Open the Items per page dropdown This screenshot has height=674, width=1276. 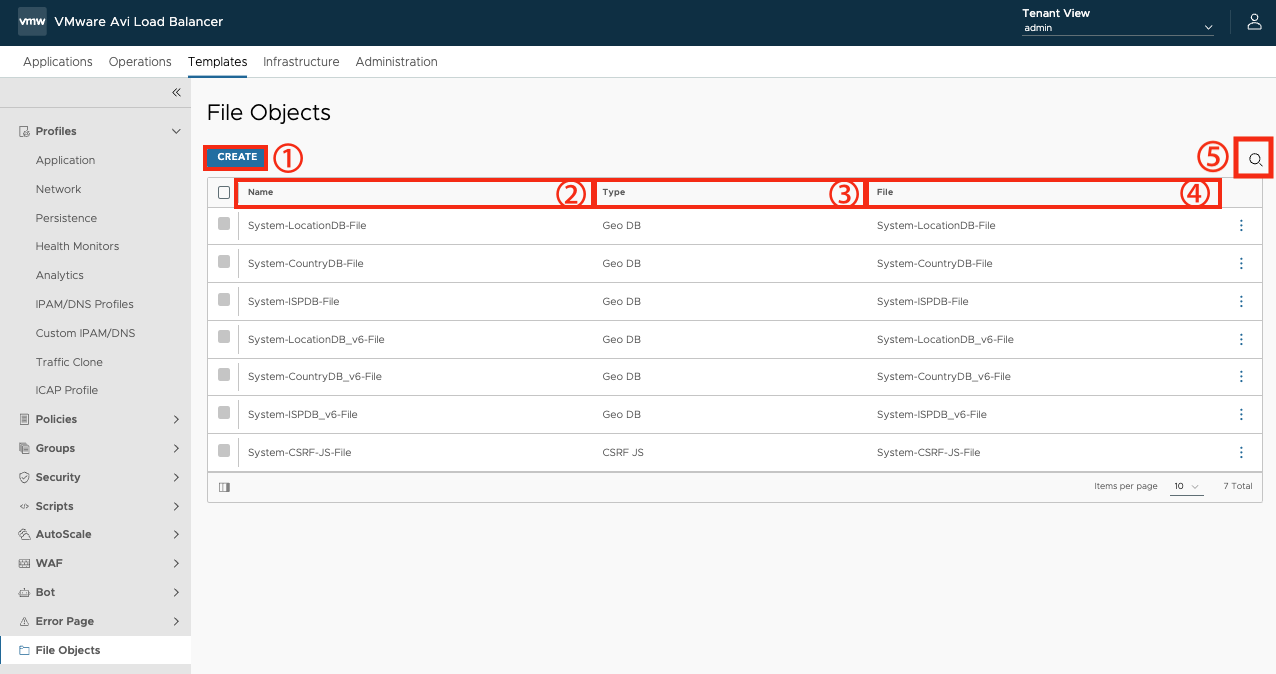(1186, 487)
